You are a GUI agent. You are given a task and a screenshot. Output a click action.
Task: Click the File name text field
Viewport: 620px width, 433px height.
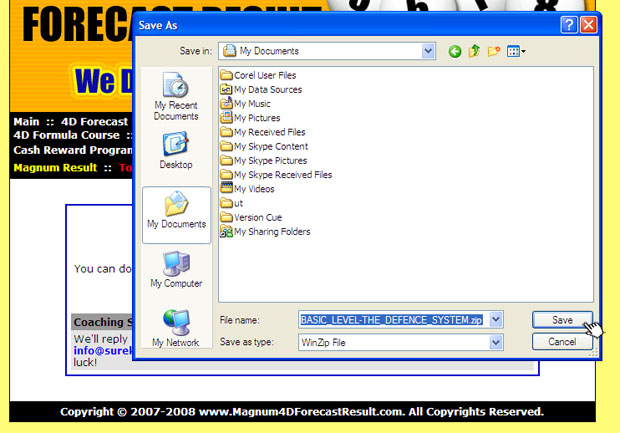coord(392,320)
